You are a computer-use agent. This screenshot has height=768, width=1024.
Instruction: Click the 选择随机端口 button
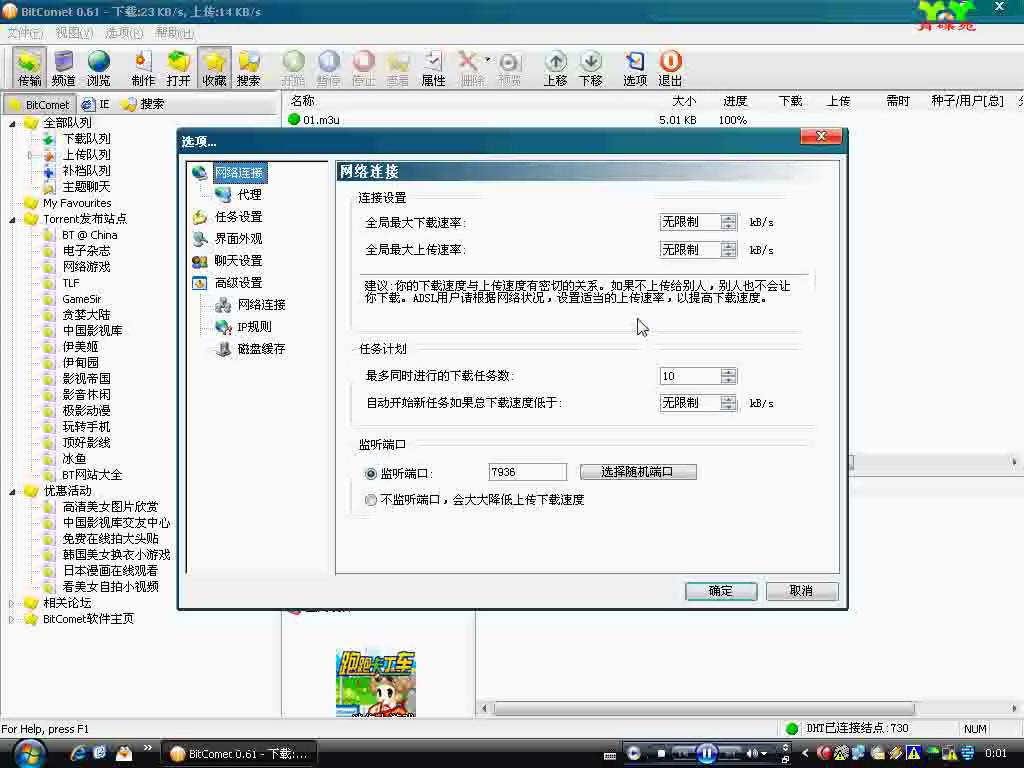[637, 472]
